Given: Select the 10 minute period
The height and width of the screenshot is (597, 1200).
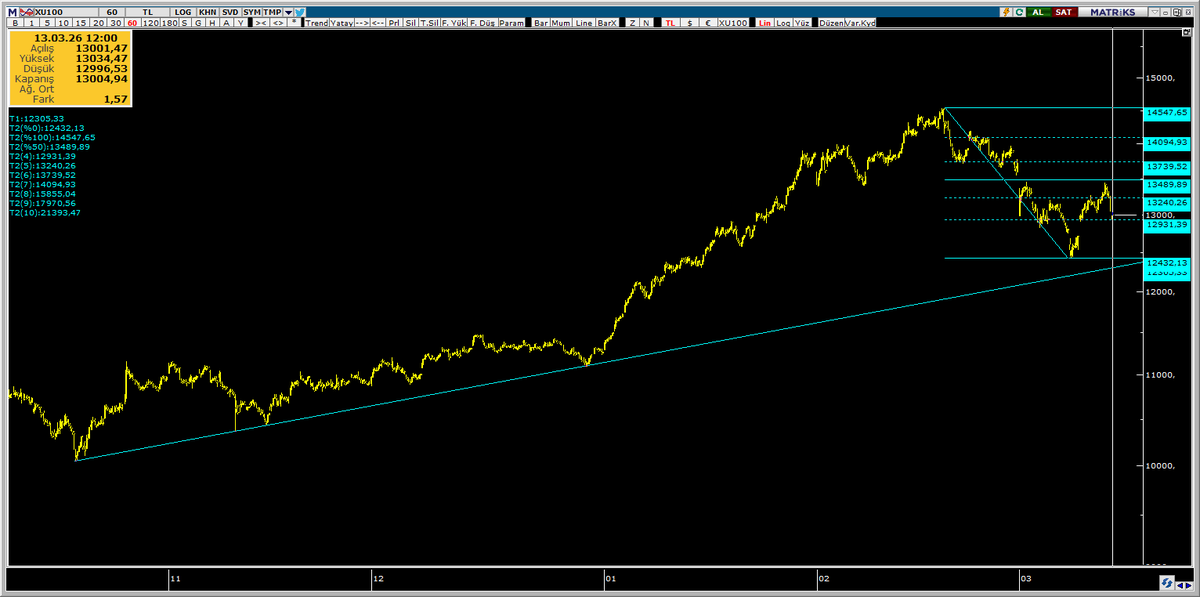Looking at the screenshot, I should click(63, 23).
